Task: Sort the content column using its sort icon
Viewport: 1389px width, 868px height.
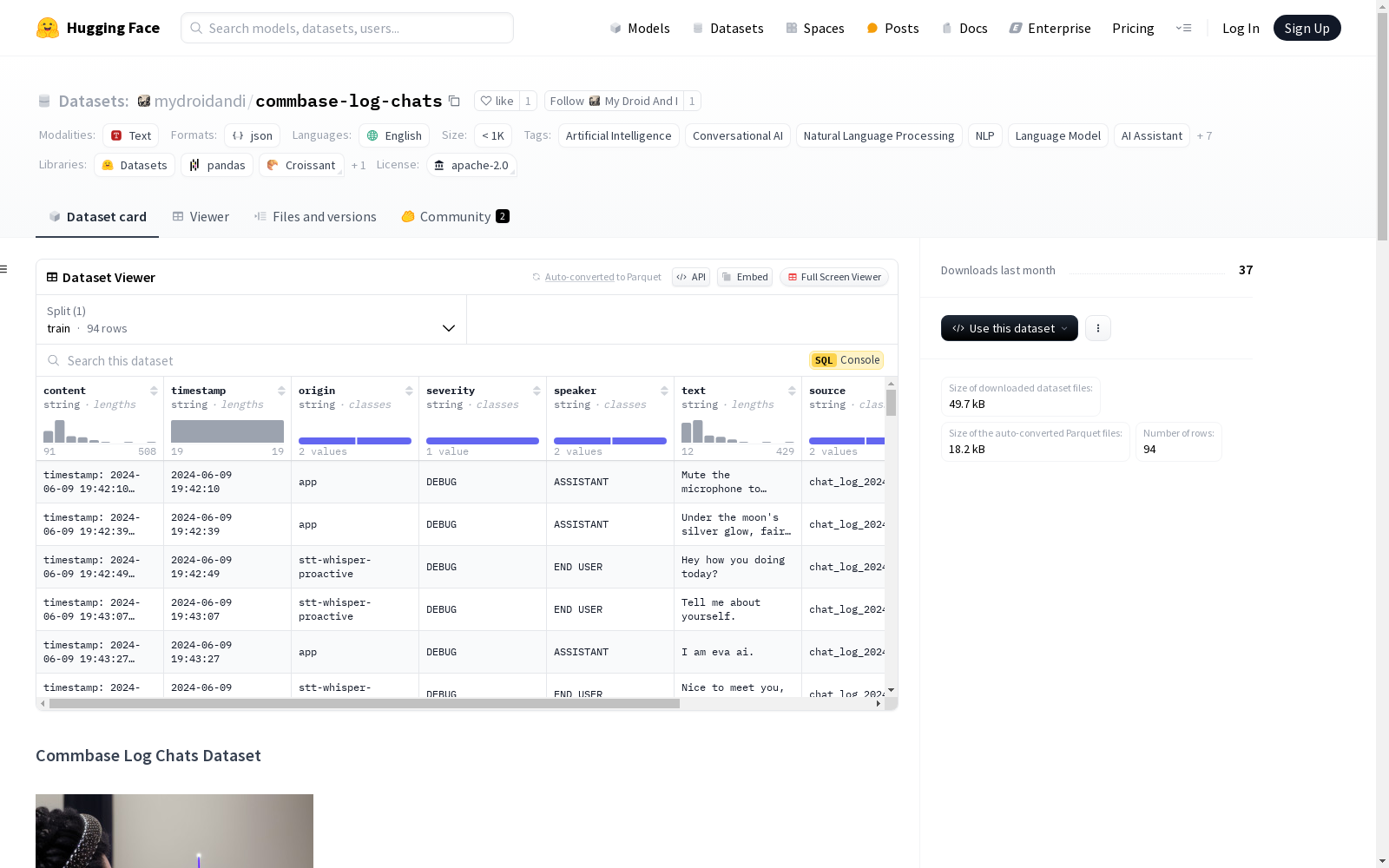Action: [x=154, y=391]
